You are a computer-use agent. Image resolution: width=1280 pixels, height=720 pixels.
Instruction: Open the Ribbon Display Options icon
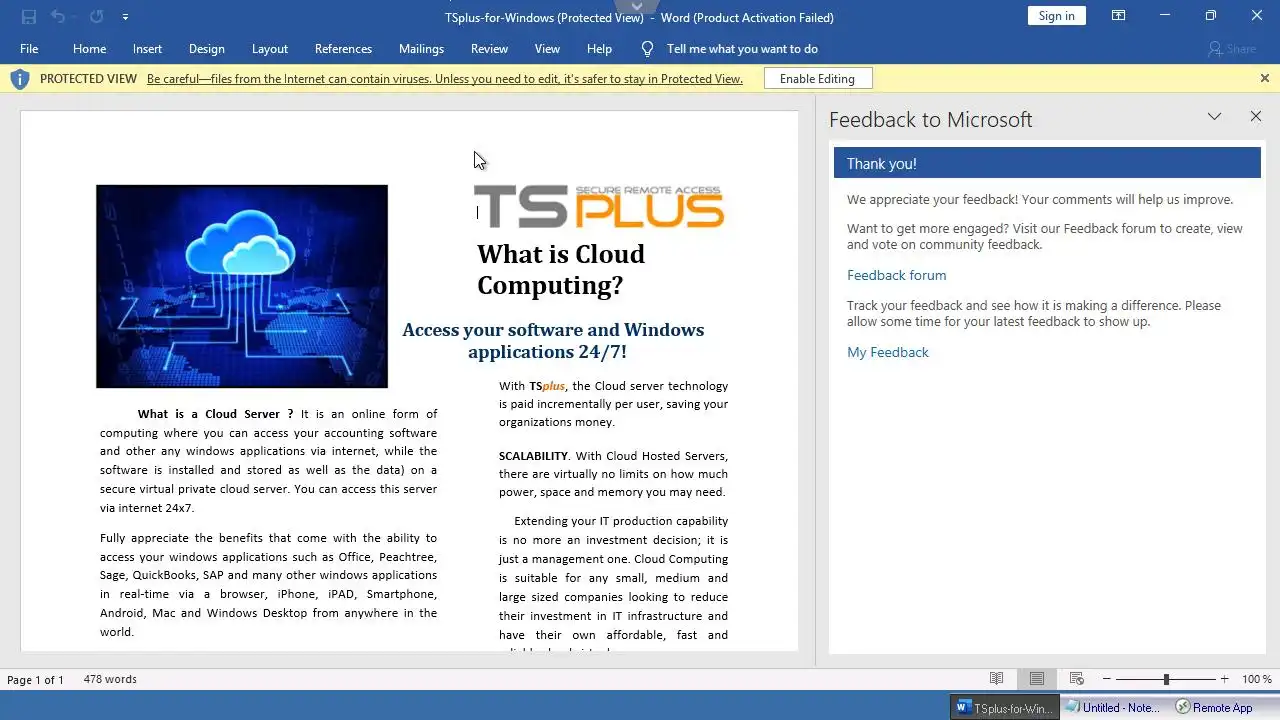[1119, 16]
